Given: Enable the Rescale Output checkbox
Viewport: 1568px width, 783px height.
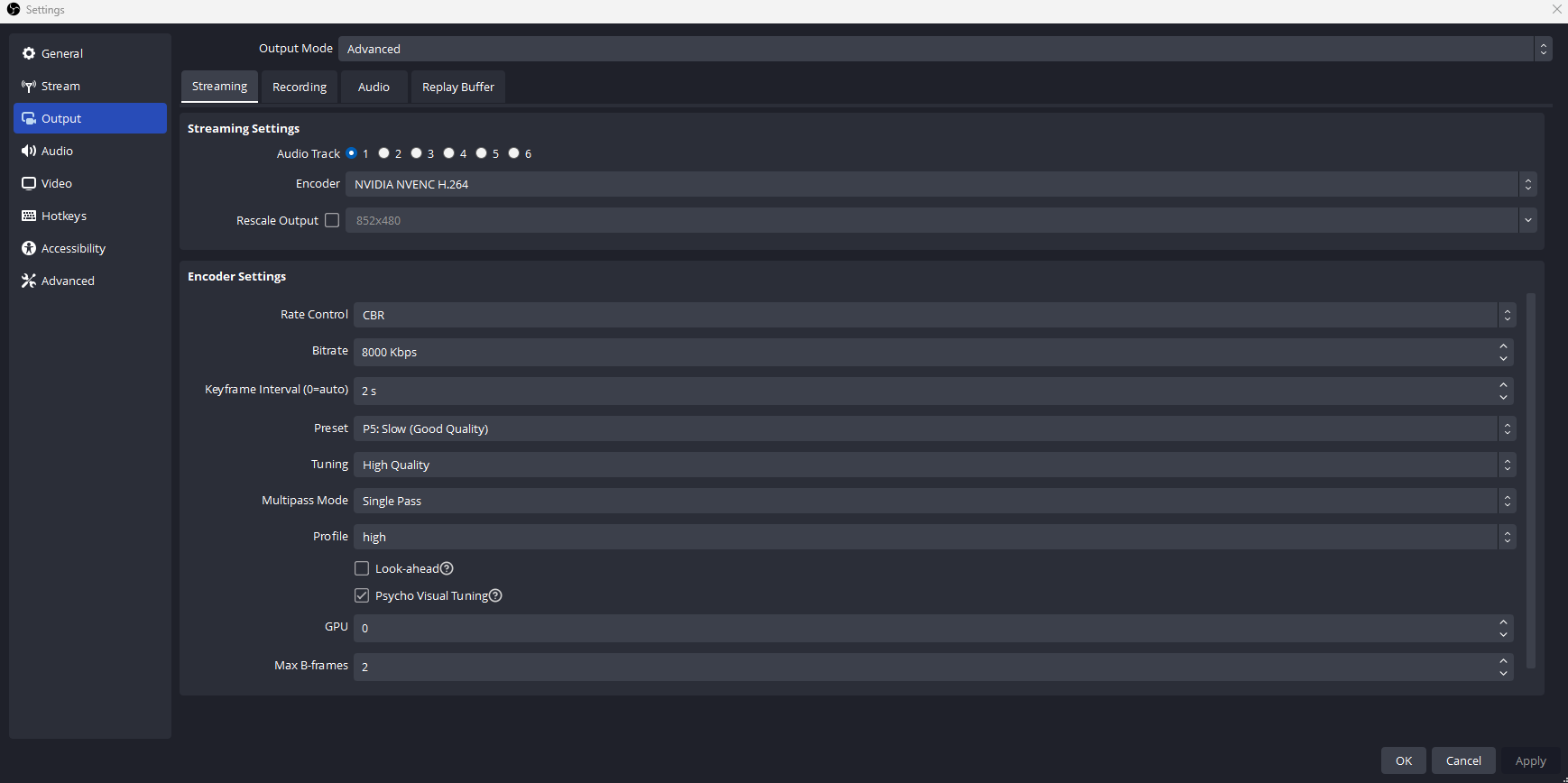Looking at the screenshot, I should point(332,220).
